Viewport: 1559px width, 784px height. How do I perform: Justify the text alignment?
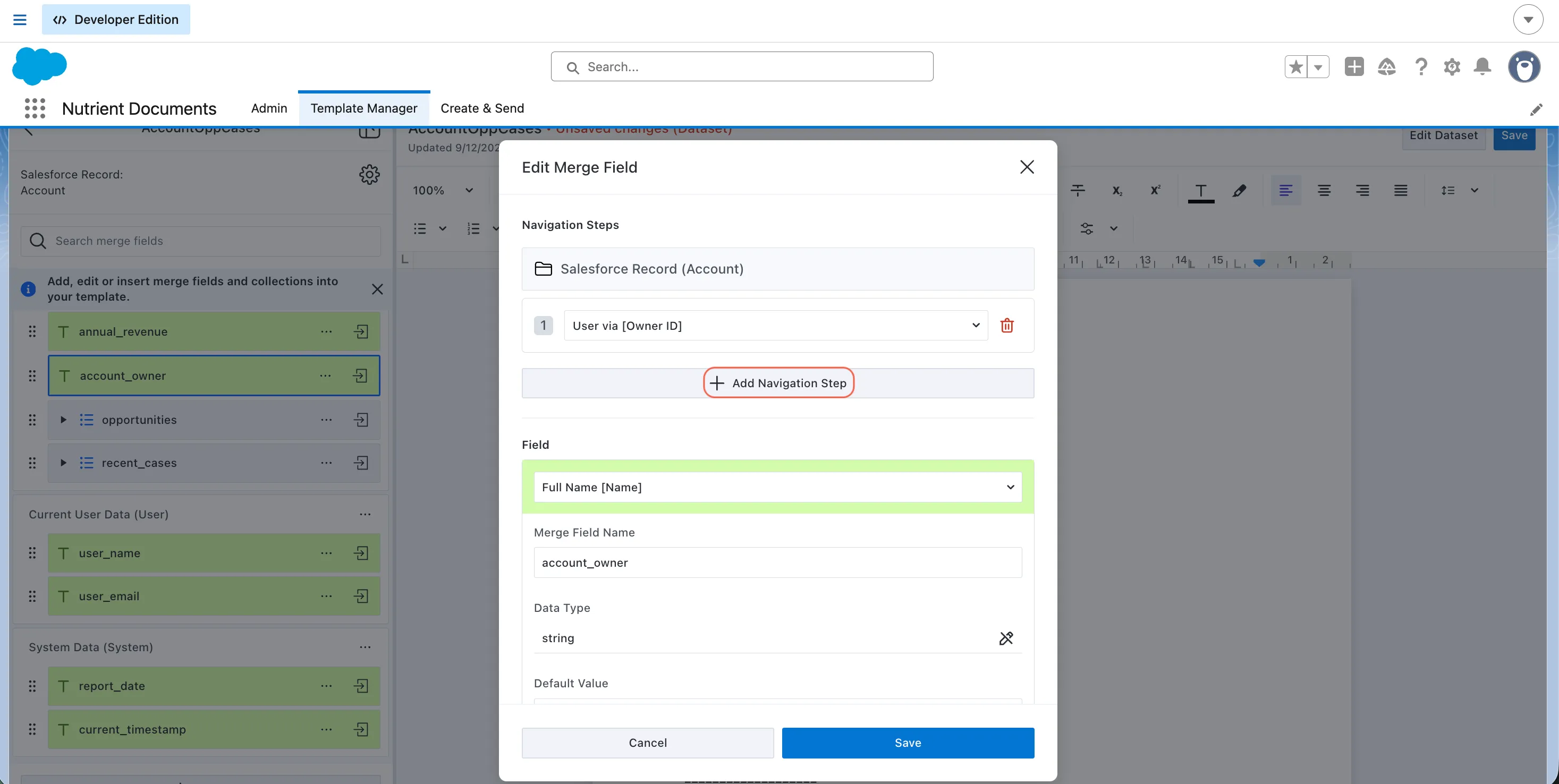1401,191
